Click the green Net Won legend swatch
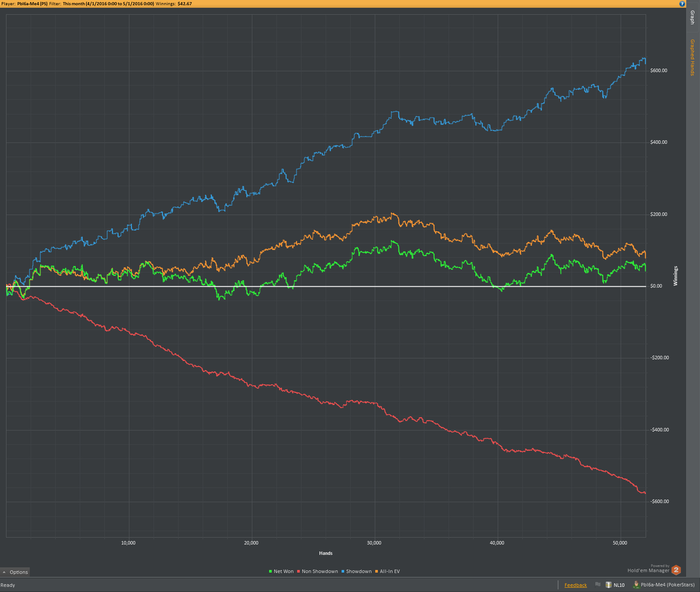The width and height of the screenshot is (700, 592). (271, 571)
